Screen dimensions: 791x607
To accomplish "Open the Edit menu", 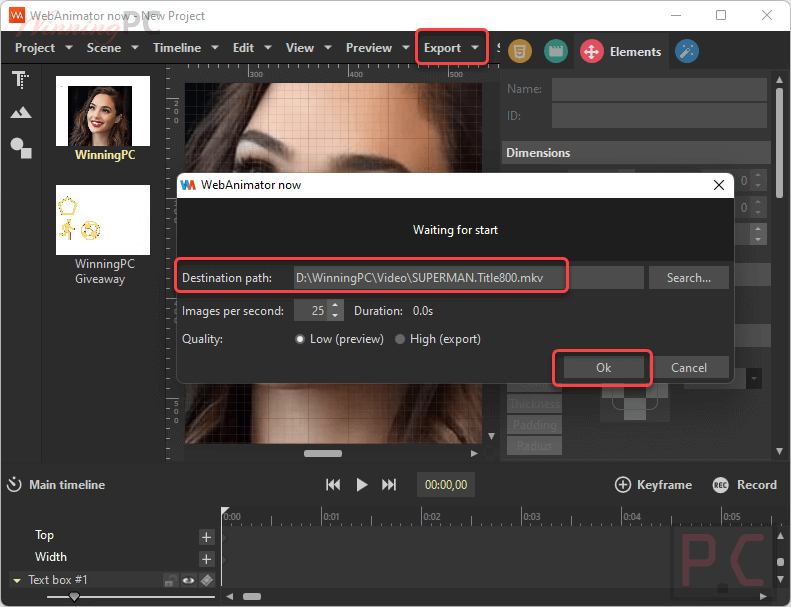I will [243, 48].
